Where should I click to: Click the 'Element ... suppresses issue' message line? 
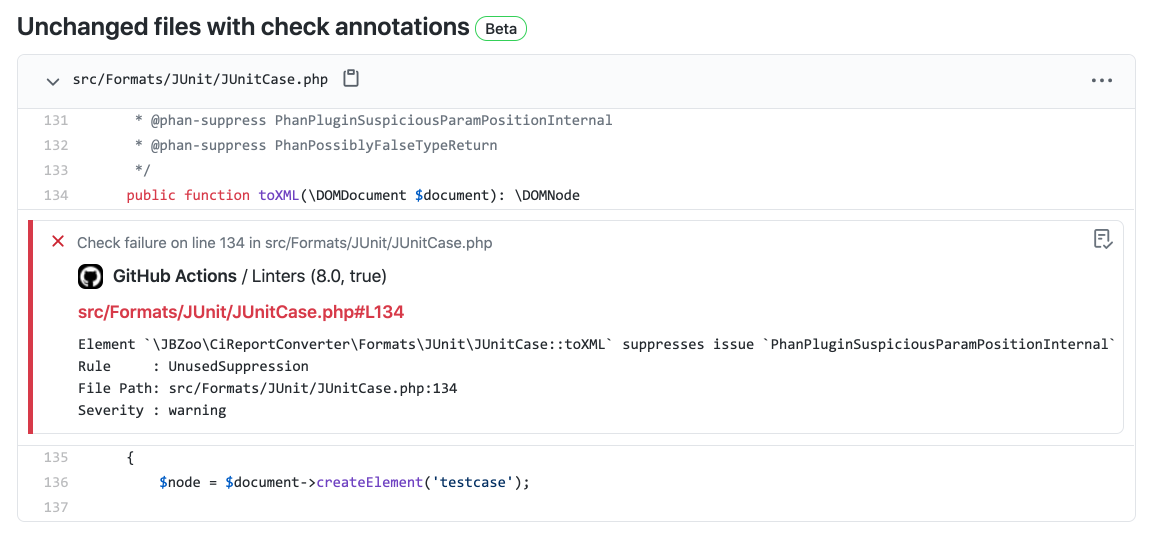pos(597,345)
